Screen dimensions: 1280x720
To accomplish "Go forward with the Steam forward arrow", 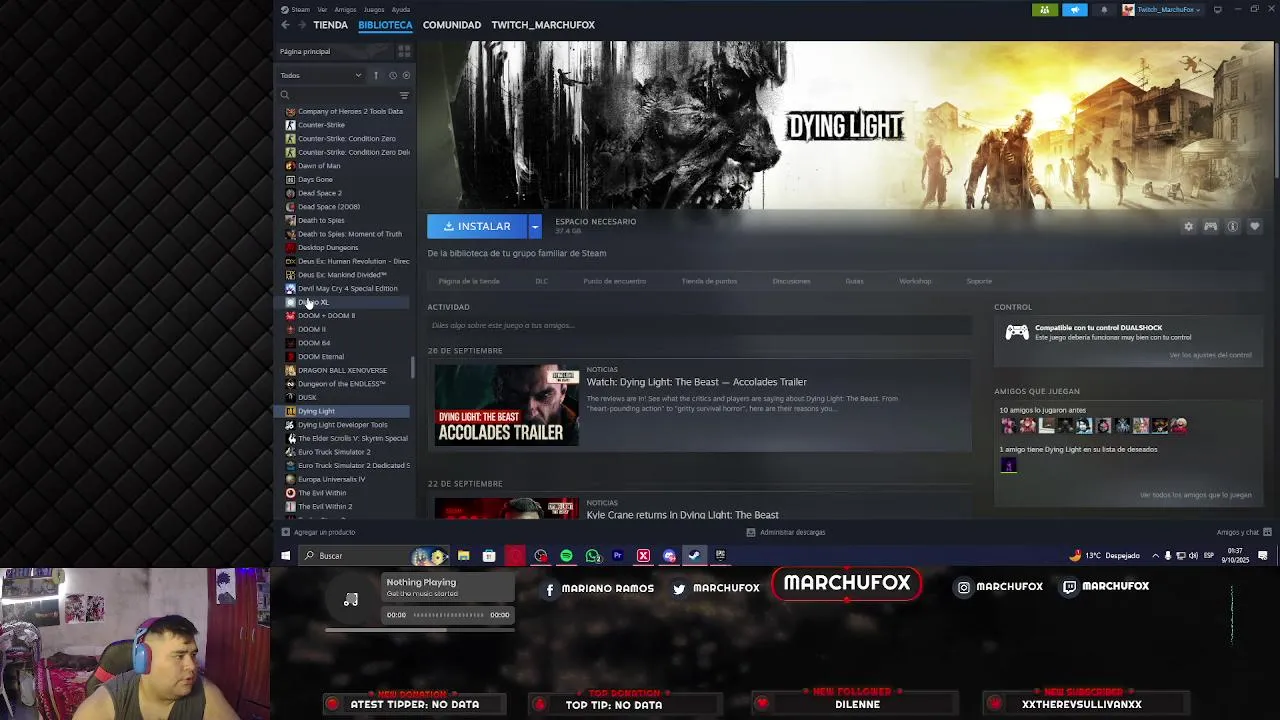I will click(x=301, y=25).
